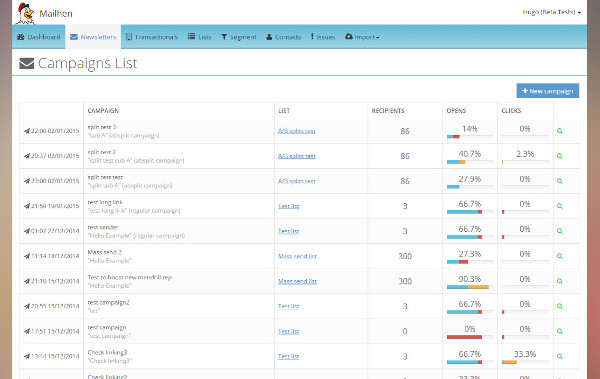Click the sent plane icon at 17:51 15/12/2014
Screen dimensions: 600x379
pyautogui.click(x=27, y=331)
